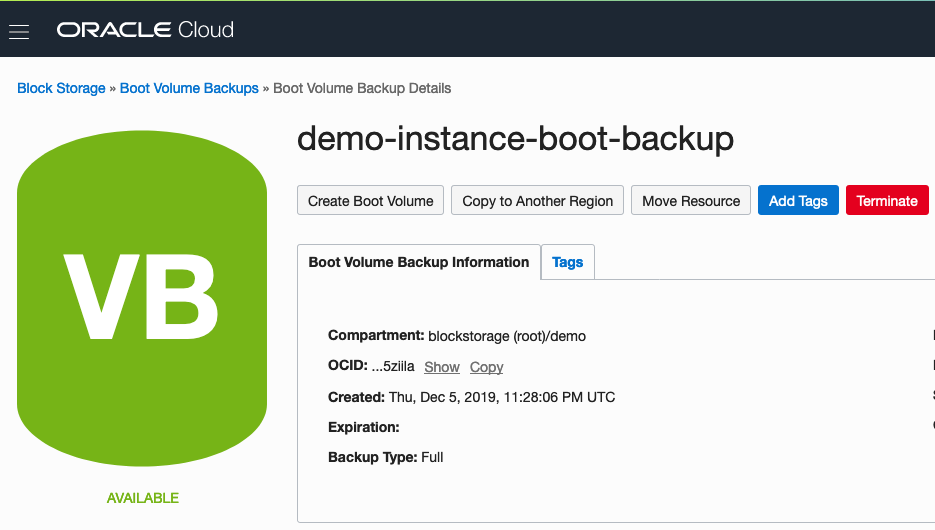The image size is (935, 530).
Task: Copy the OCID value
Action: click(487, 367)
